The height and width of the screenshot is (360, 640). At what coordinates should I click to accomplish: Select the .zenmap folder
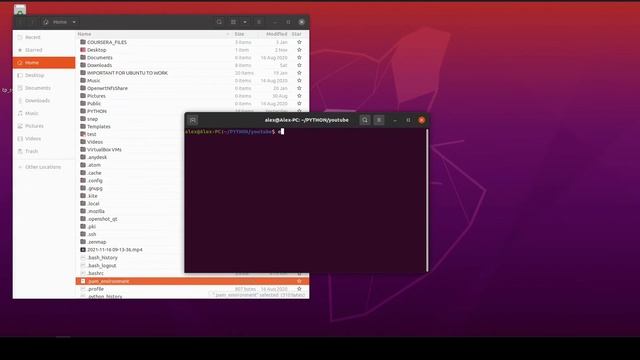click(97, 242)
